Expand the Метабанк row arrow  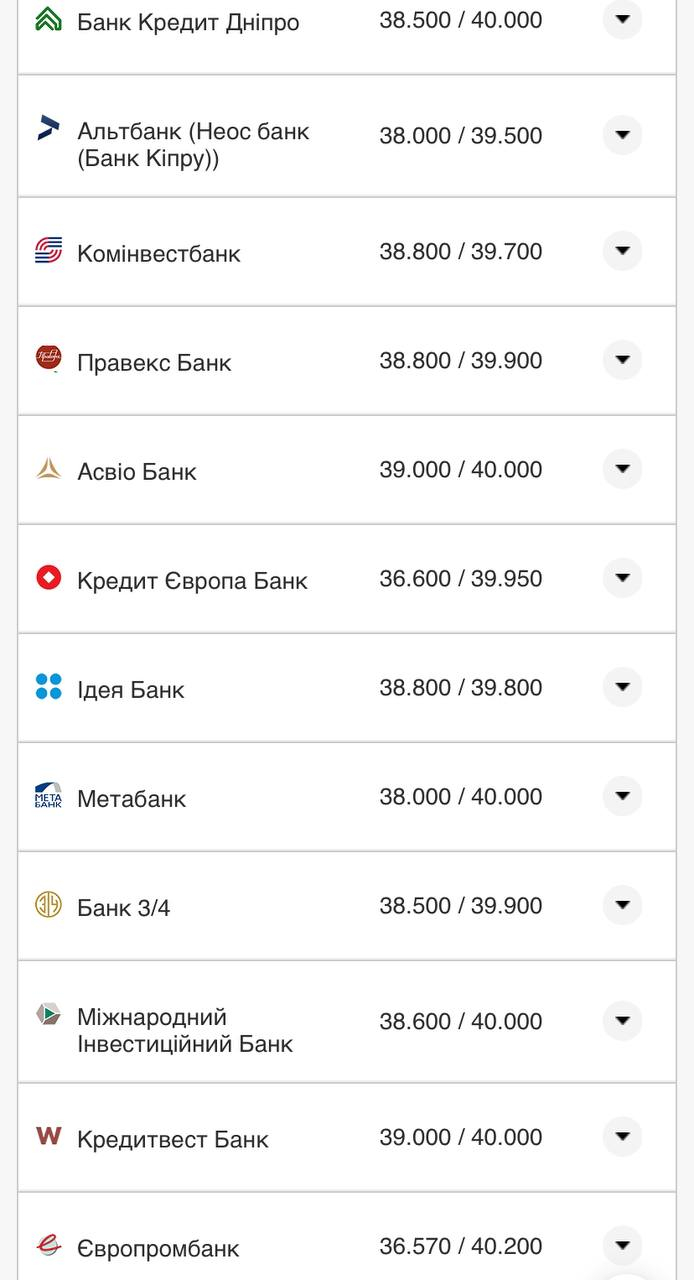(622, 796)
